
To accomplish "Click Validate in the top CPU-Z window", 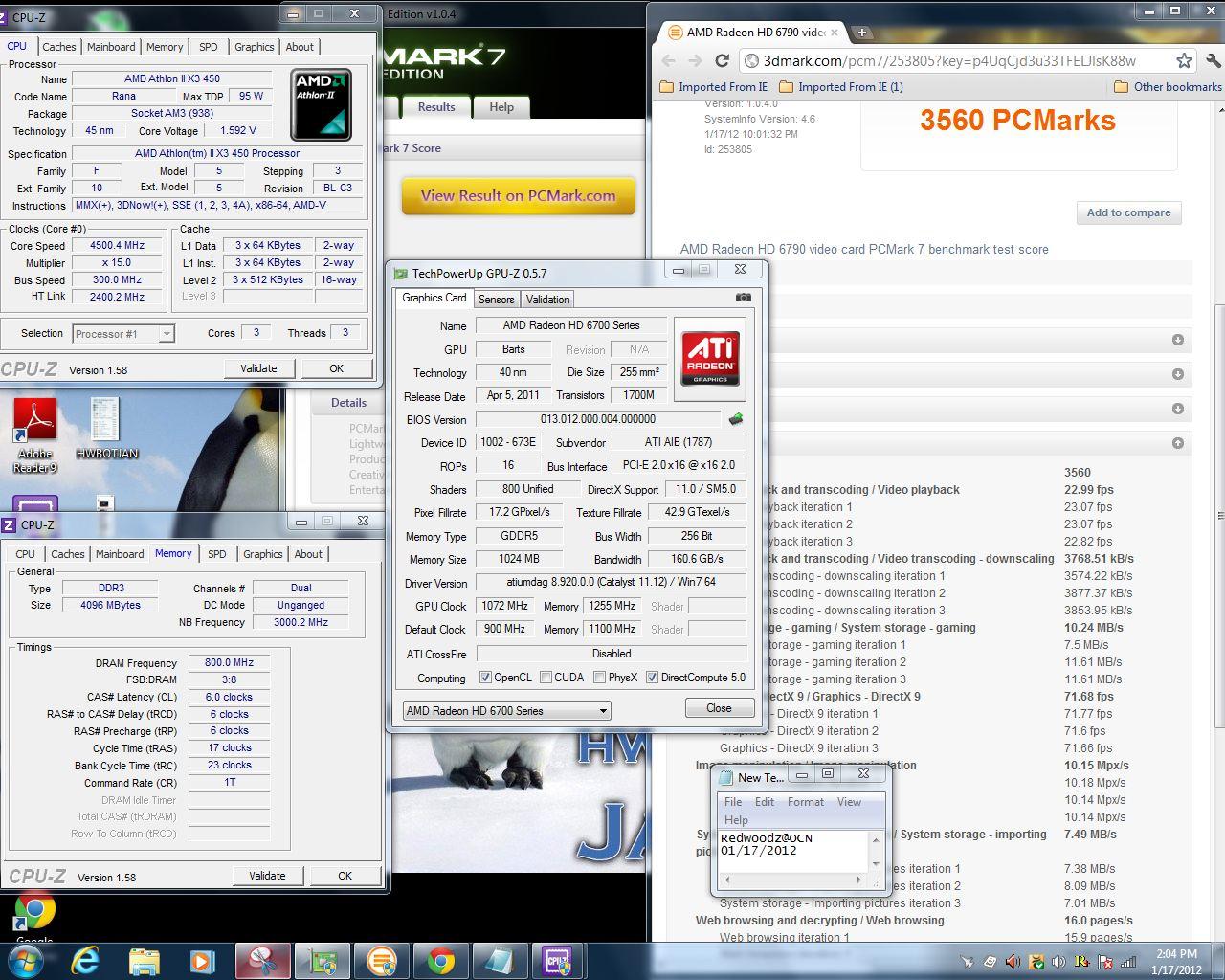I will click(x=258, y=368).
